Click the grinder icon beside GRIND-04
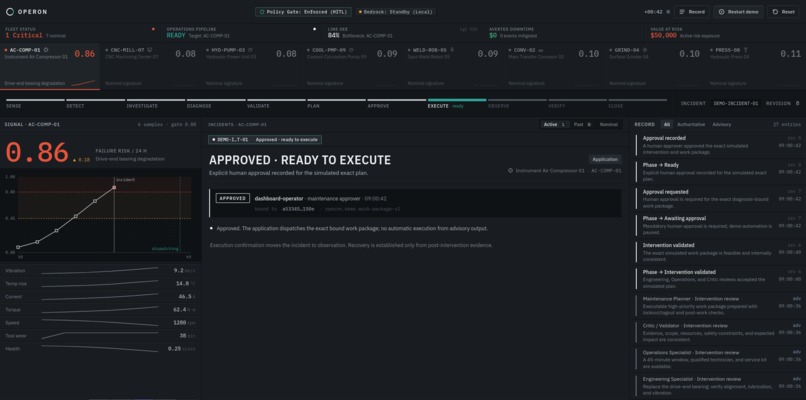 click(x=645, y=50)
